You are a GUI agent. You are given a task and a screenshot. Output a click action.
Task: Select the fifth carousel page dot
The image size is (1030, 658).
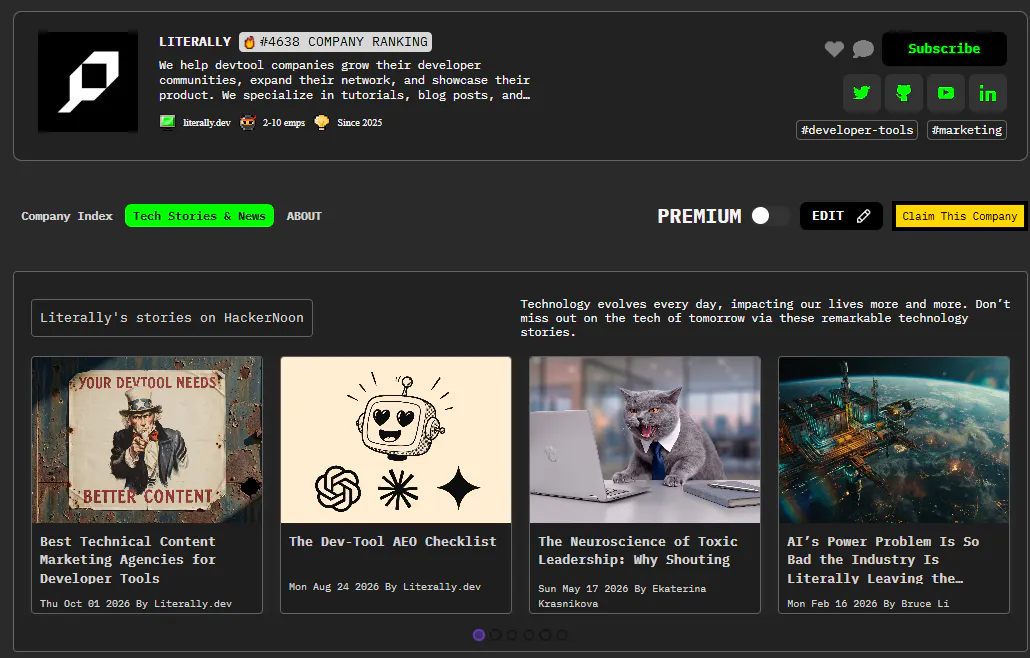click(x=545, y=635)
